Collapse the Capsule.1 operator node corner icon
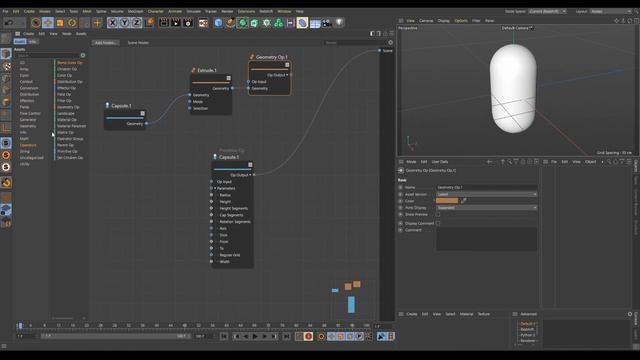Screen dimensions: 640x360 coord(250,165)
